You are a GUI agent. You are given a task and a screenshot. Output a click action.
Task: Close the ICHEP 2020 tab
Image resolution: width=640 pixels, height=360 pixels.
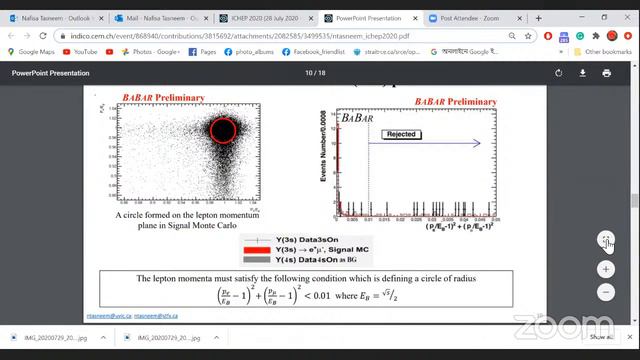point(311,18)
